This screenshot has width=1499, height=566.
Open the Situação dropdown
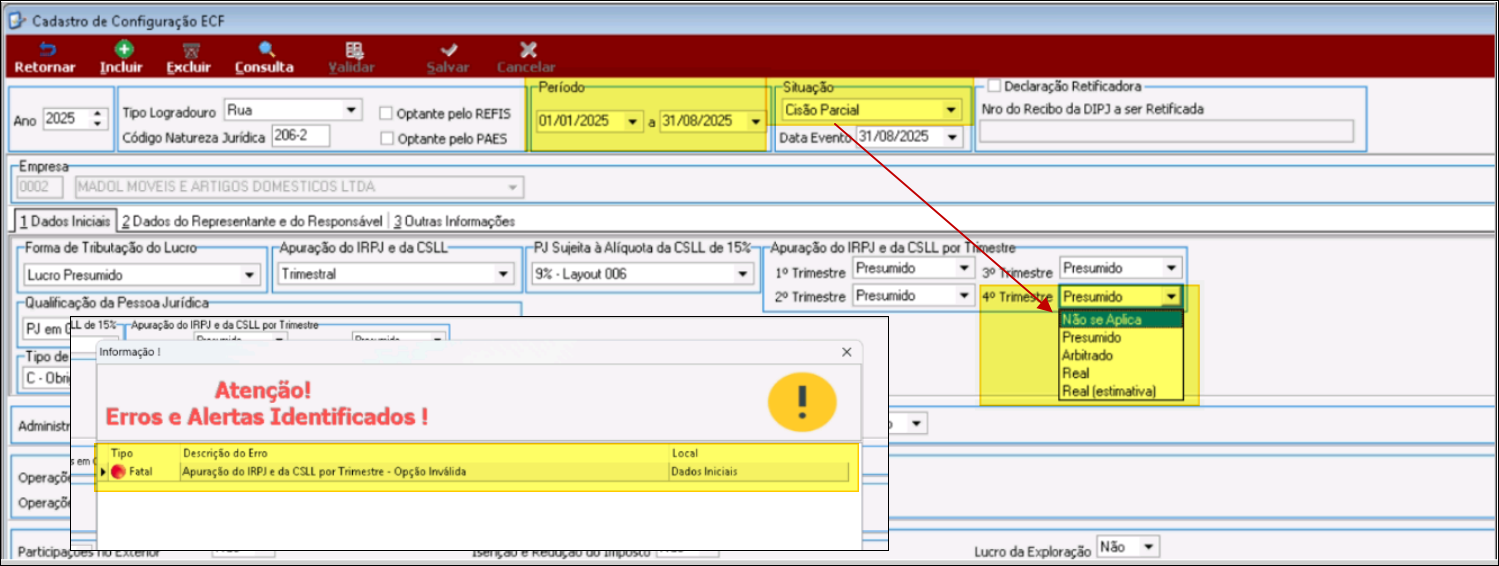click(949, 110)
